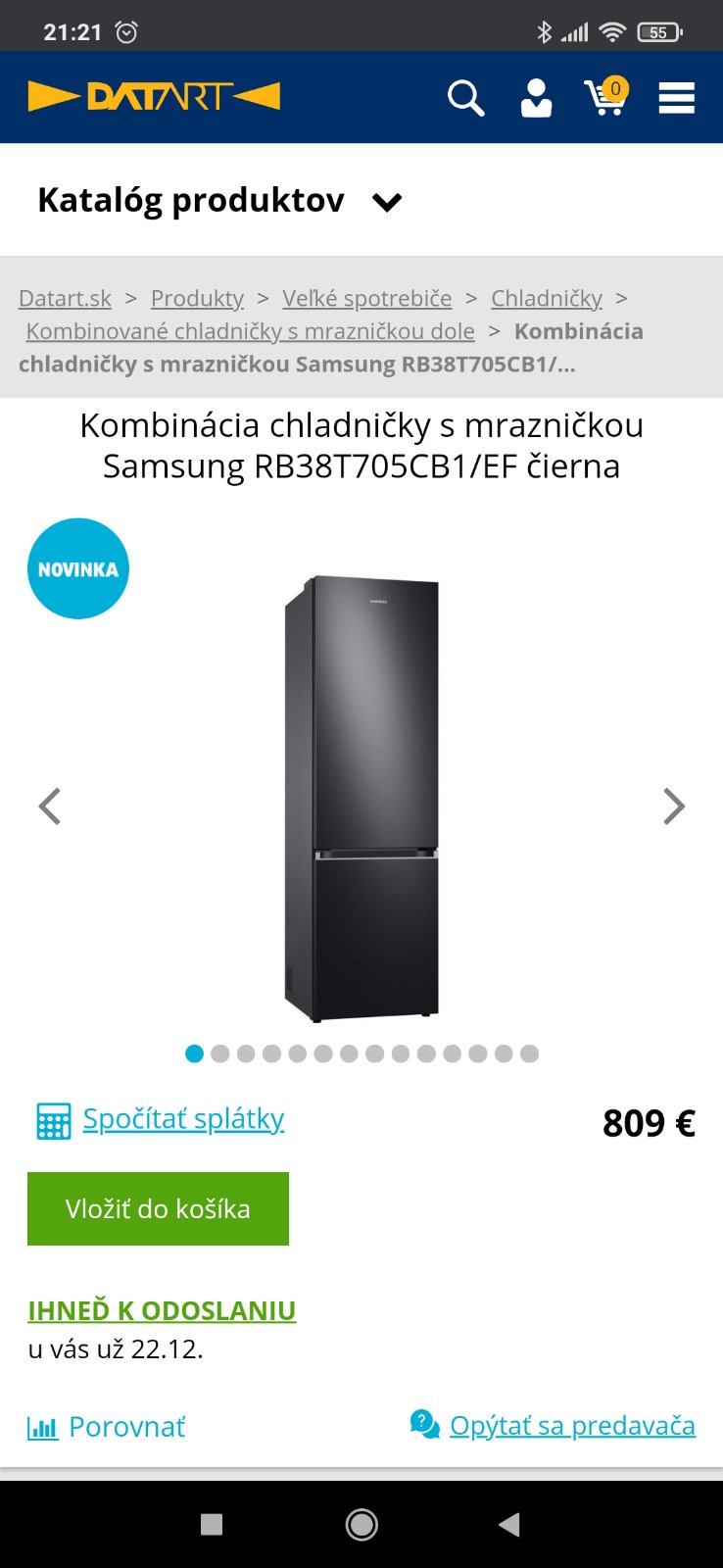The width and height of the screenshot is (723, 1568).
Task: Select the last carousel dot
Action: point(529,1053)
